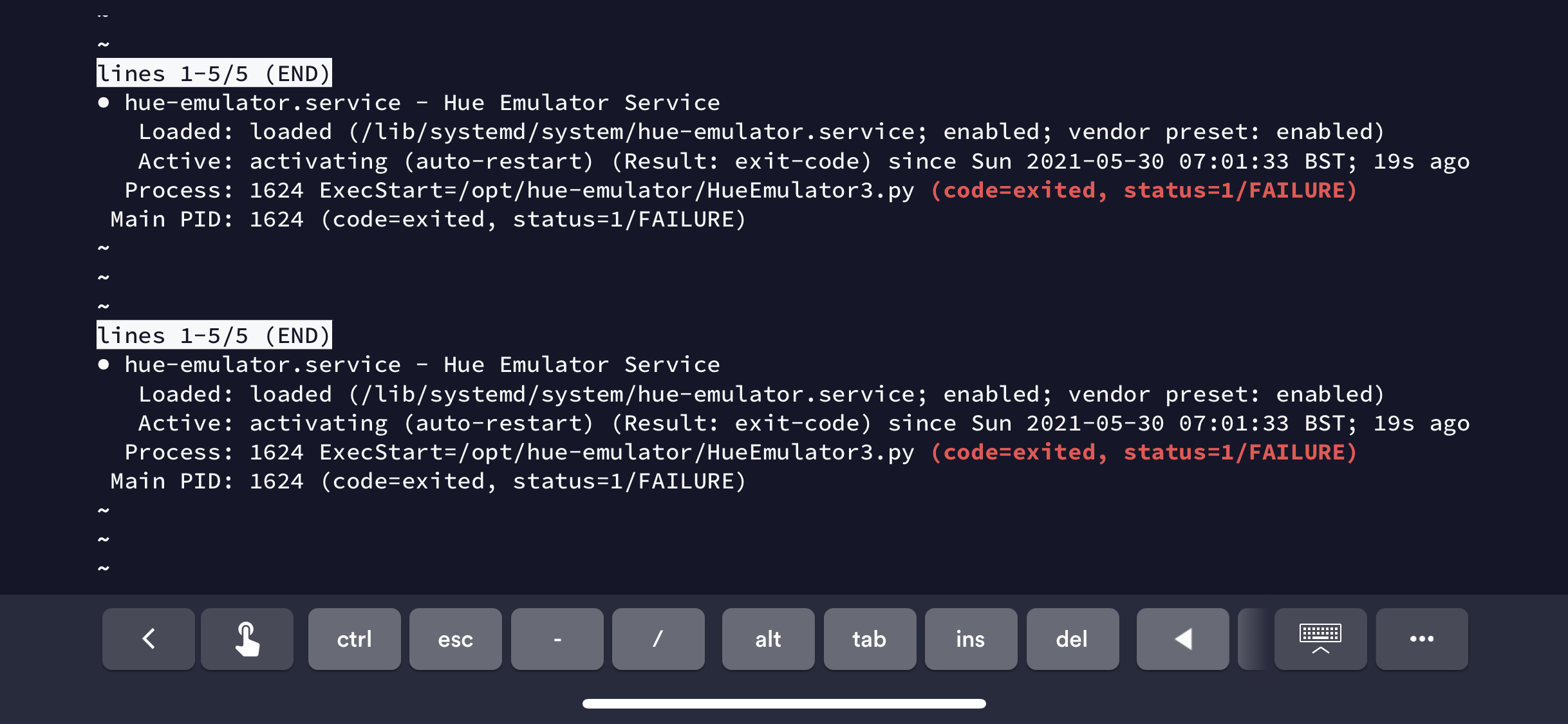This screenshot has width=1568, height=724.
Task: Tap the keyboard dismiss icon
Action: pyautogui.click(x=1321, y=639)
